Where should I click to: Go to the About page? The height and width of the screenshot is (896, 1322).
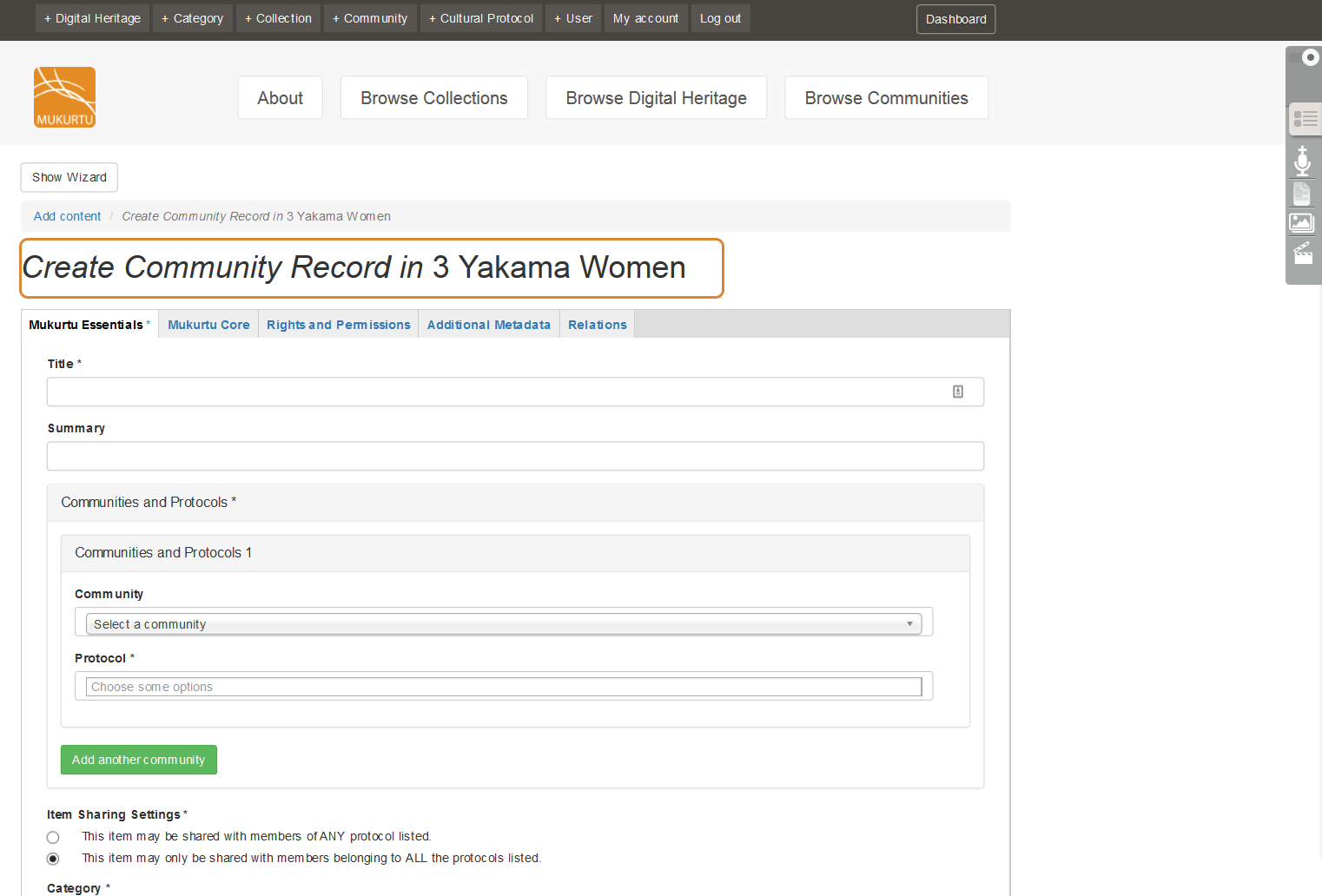click(x=281, y=98)
